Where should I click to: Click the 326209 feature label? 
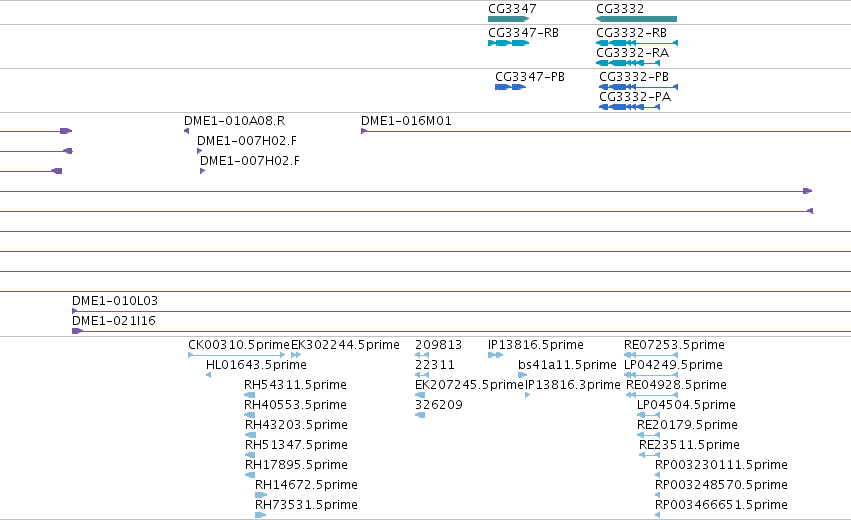(439, 404)
